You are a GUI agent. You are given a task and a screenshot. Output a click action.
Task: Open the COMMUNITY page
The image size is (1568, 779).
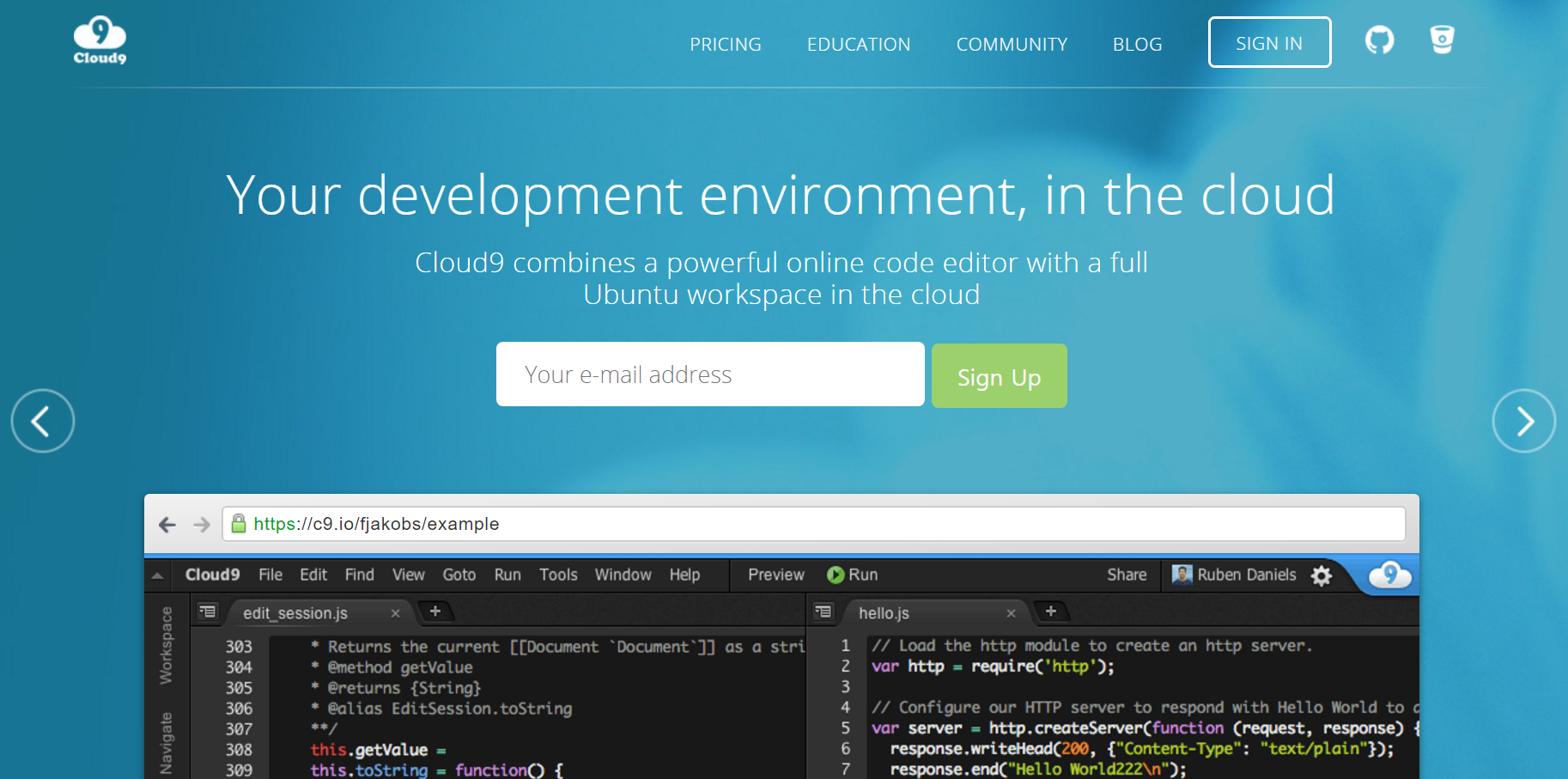click(x=1012, y=44)
